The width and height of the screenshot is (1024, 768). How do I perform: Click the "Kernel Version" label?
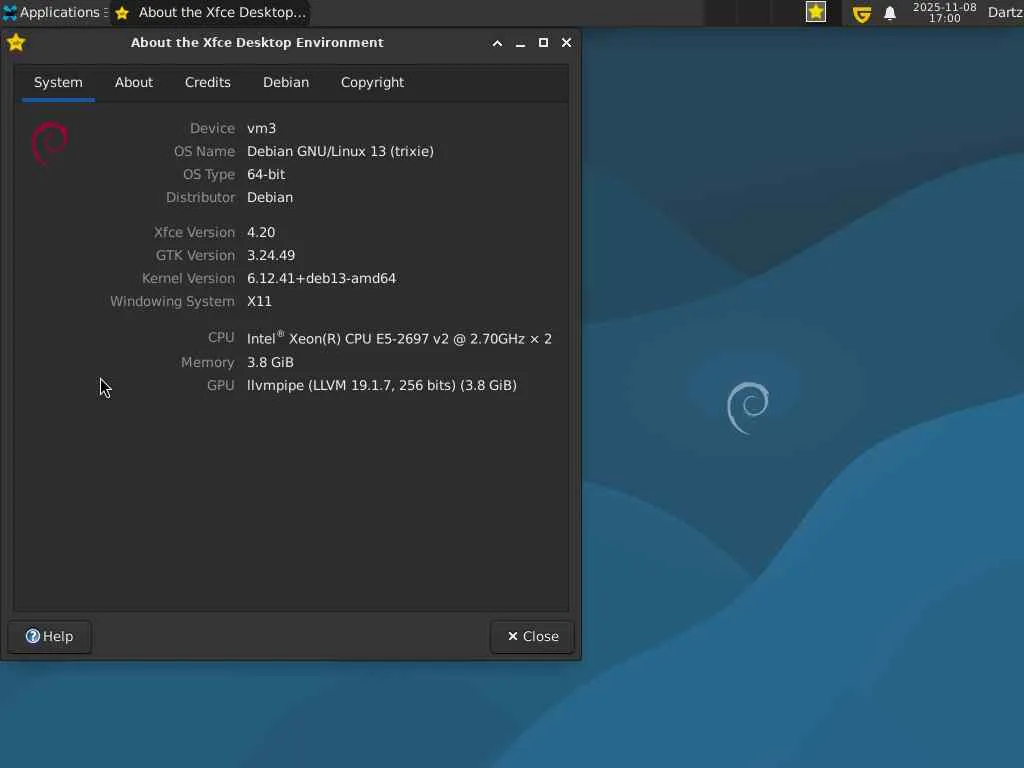click(188, 278)
